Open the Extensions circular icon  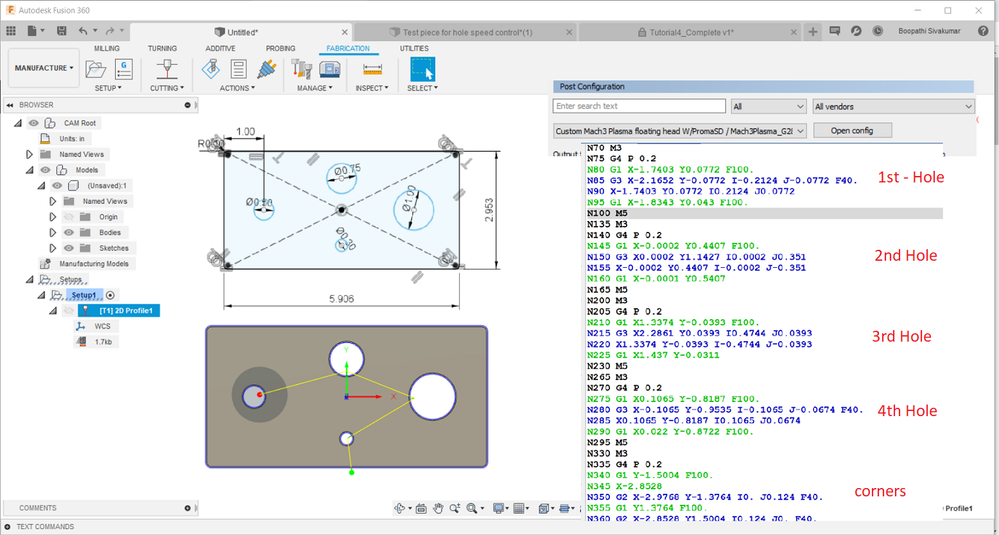857,31
